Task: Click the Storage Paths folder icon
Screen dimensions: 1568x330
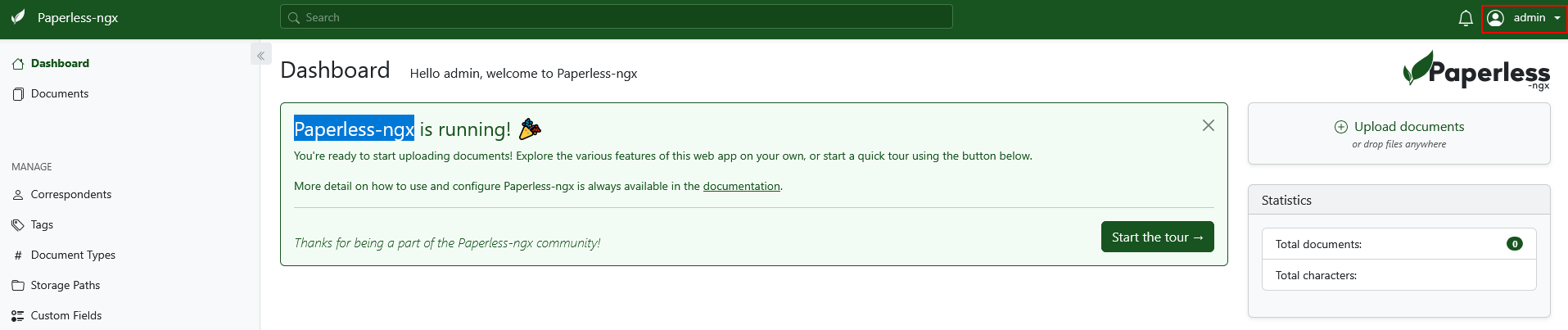Action: point(18,285)
